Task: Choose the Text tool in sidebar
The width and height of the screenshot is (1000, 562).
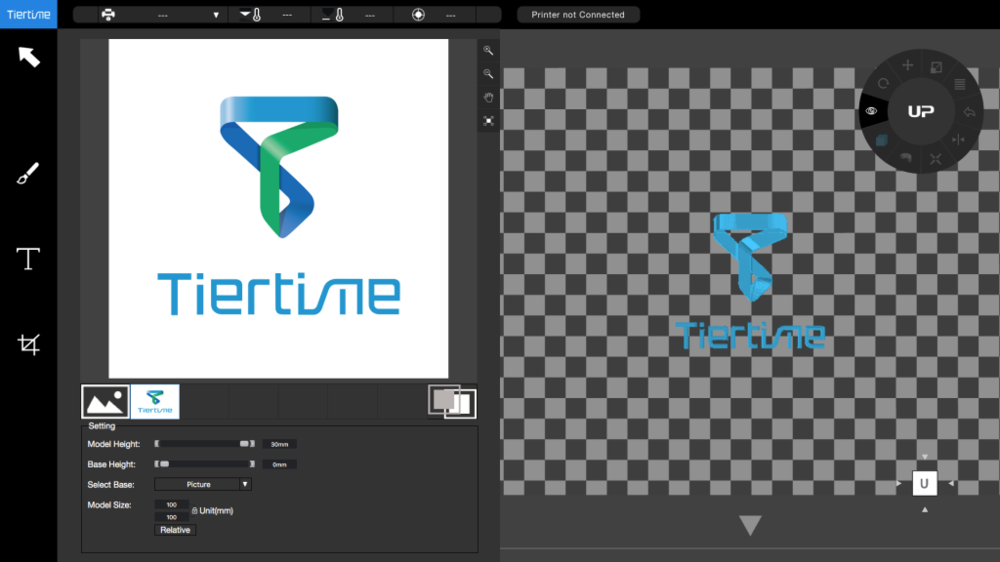Action: click(28, 259)
